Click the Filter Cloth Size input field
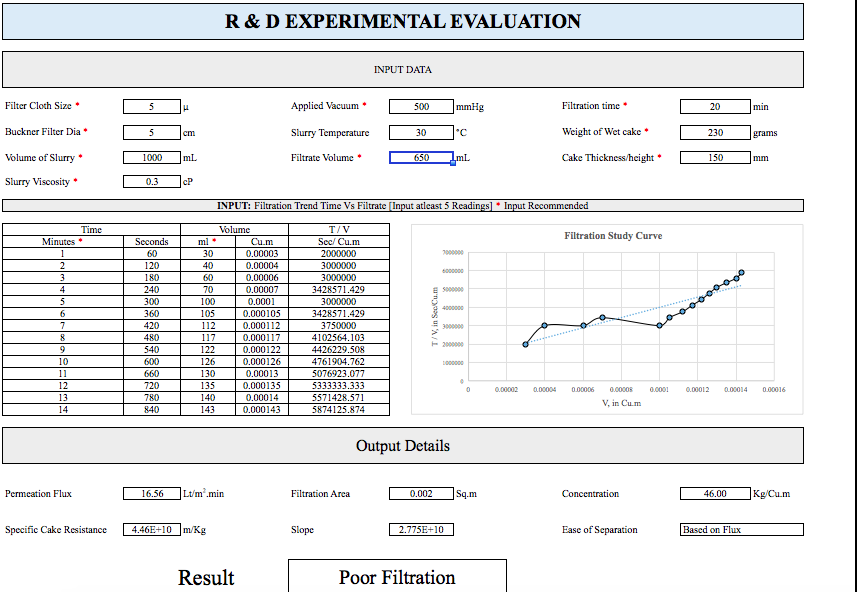Screen dimensions: 857x592 [152, 106]
